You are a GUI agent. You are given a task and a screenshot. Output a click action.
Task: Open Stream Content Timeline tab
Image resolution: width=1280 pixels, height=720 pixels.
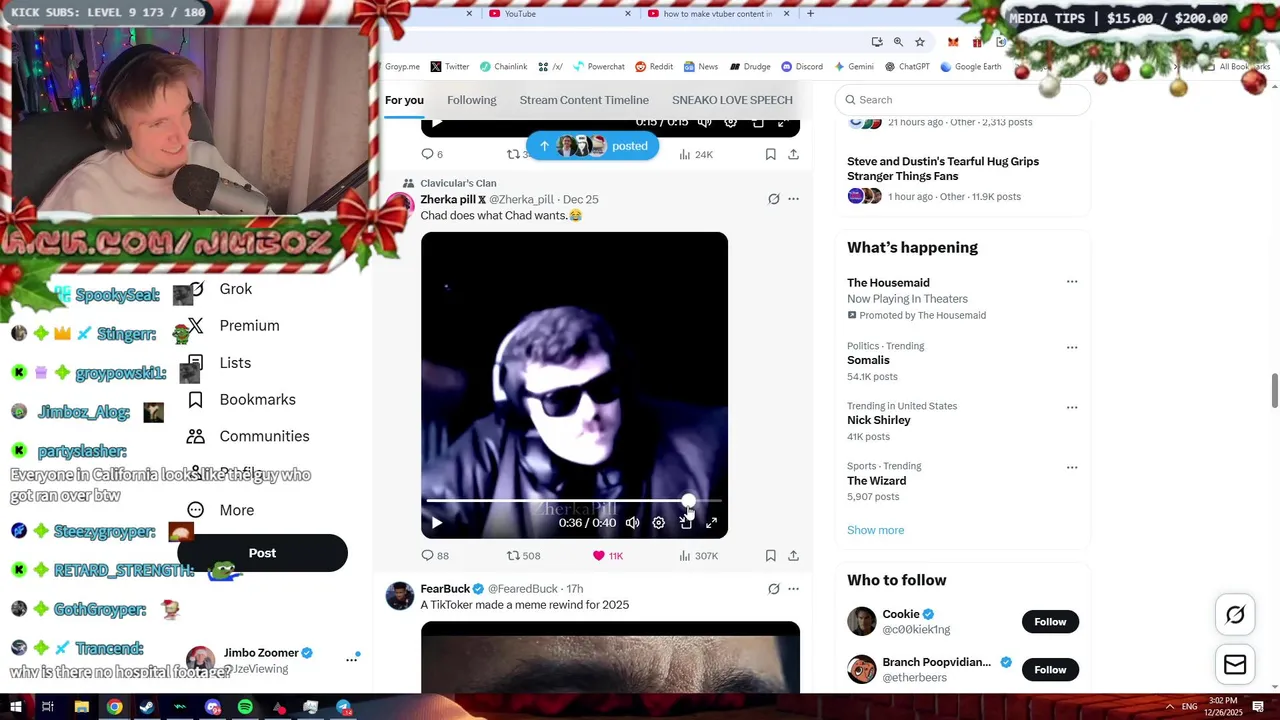584,100
